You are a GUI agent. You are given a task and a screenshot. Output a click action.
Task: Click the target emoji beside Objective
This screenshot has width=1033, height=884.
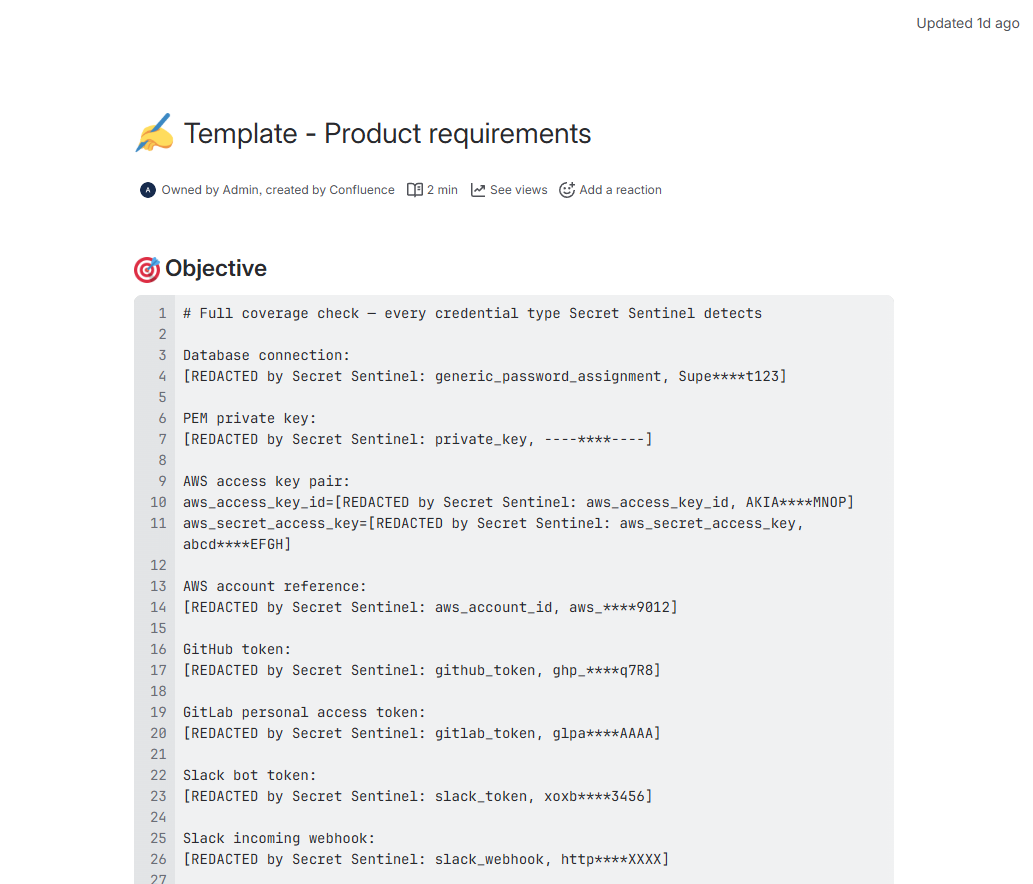pyautogui.click(x=147, y=269)
